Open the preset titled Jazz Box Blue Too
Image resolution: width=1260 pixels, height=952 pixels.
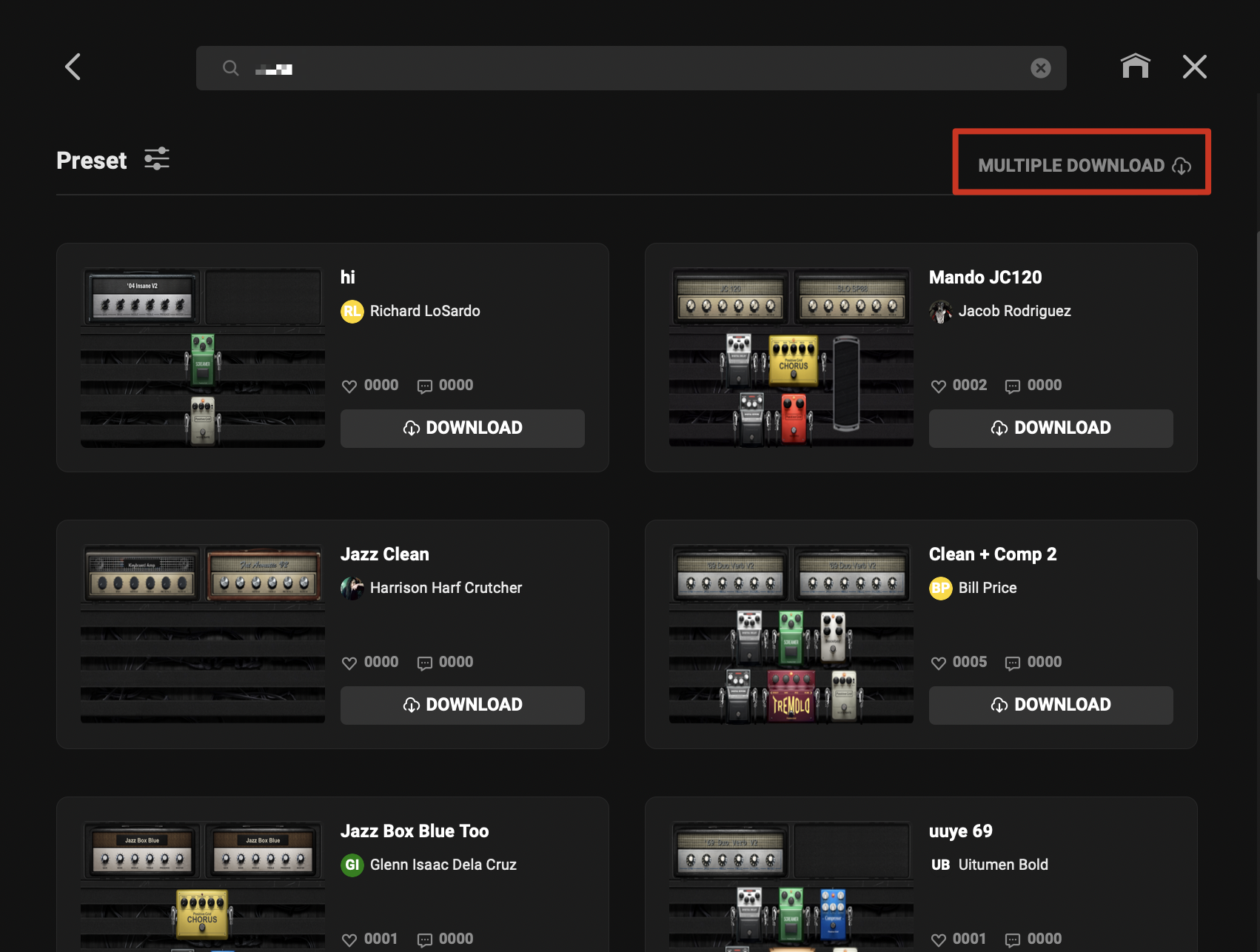415,831
